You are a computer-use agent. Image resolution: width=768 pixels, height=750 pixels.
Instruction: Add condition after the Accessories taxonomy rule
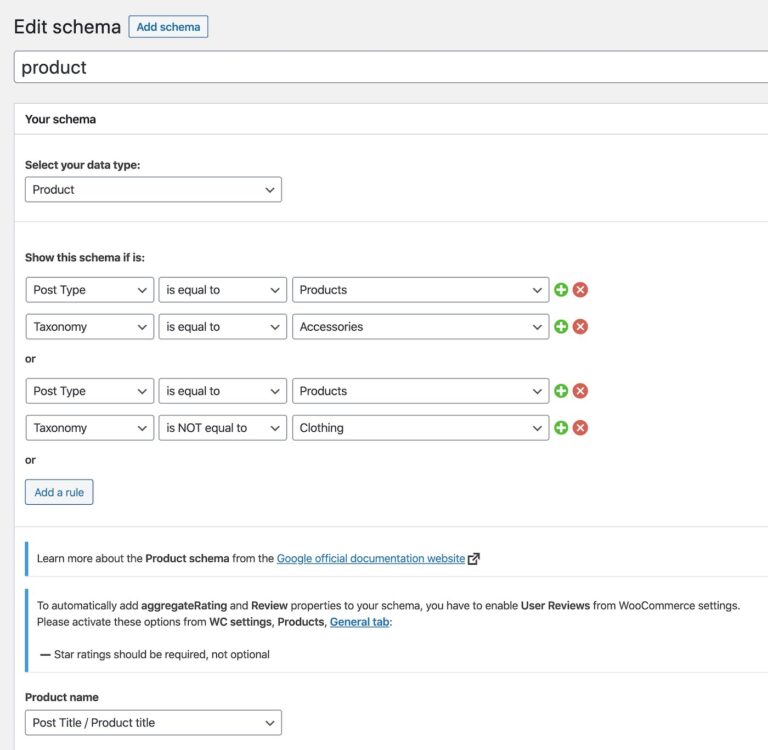point(561,327)
